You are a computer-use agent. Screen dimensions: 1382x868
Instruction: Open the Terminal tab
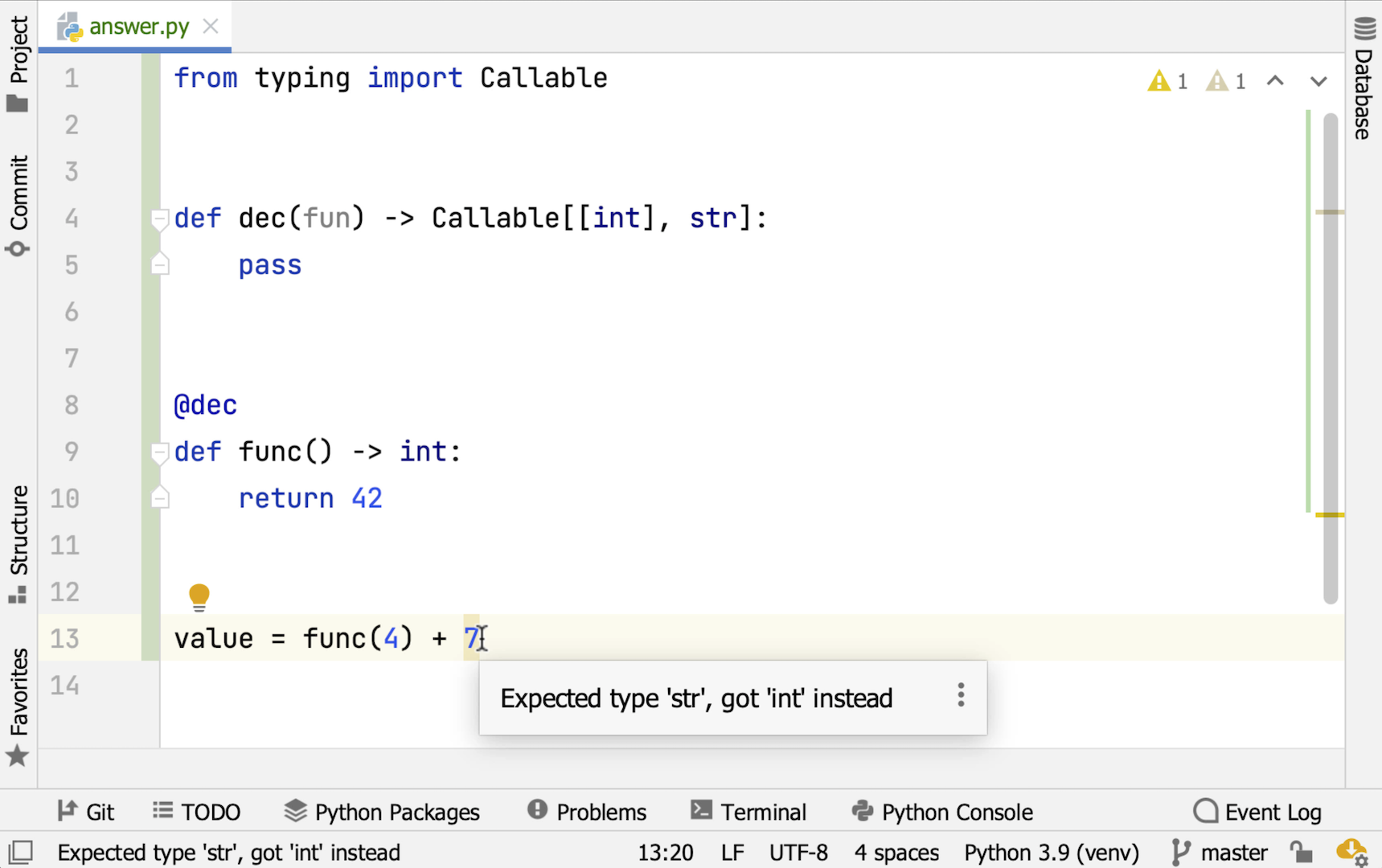[x=748, y=812]
